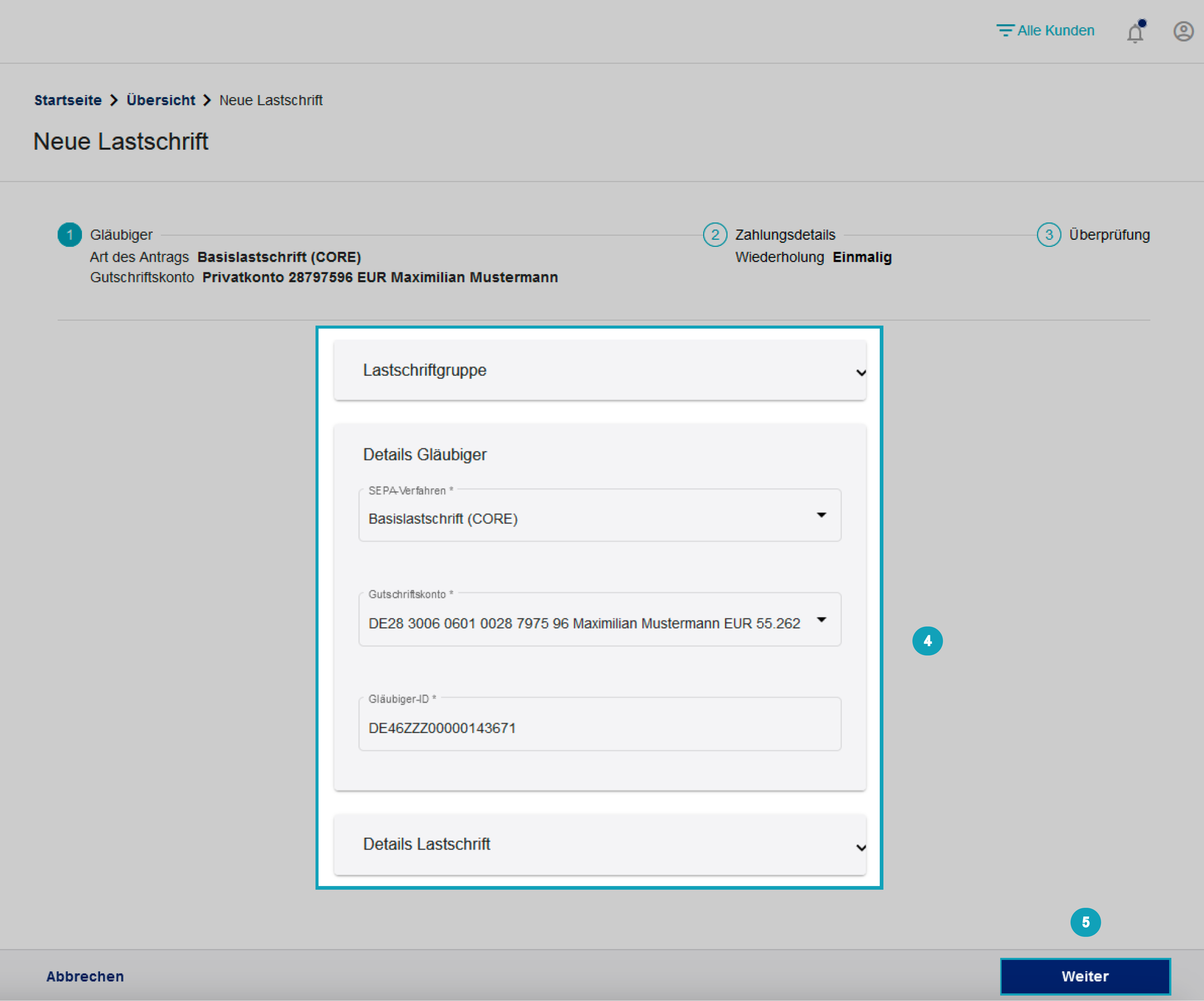
Task: Click the Abbrechen button
Action: pos(85,976)
